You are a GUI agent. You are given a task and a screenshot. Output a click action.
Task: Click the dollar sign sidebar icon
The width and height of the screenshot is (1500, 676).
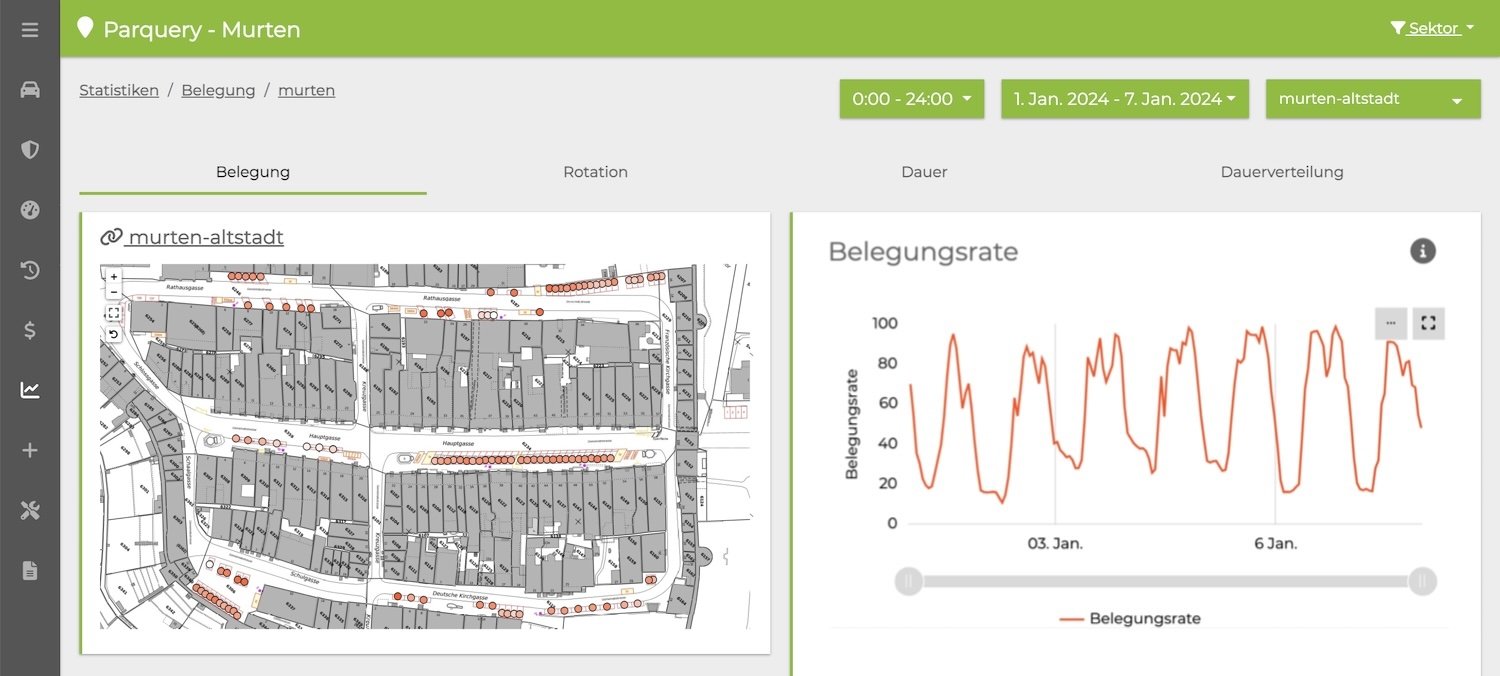tap(30, 330)
